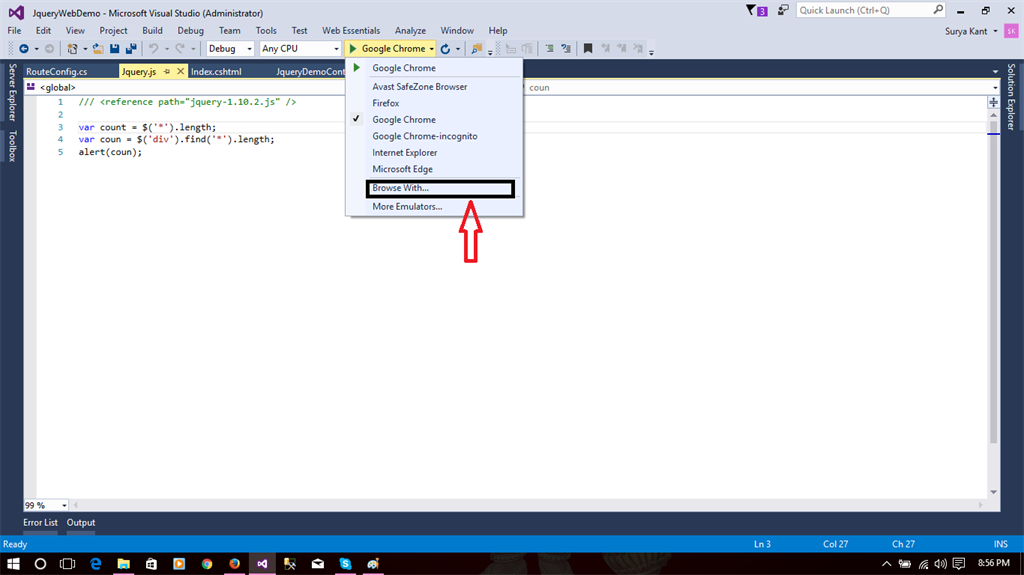Open the coun member navigation dropdown

pyautogui.click(x=761, y=87)
